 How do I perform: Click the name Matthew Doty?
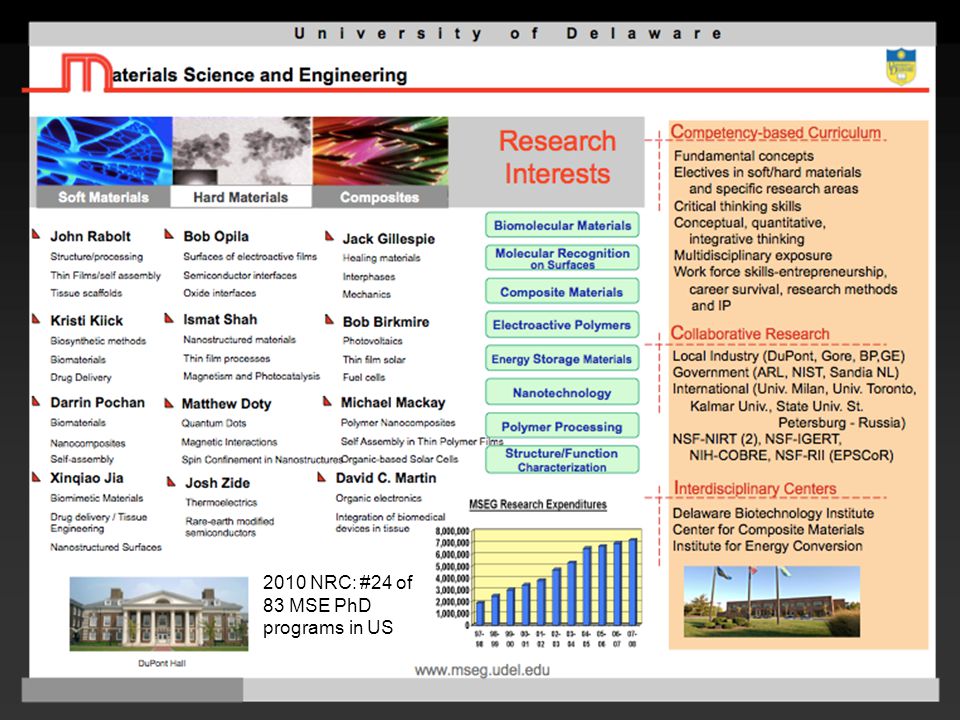(226, 403)
